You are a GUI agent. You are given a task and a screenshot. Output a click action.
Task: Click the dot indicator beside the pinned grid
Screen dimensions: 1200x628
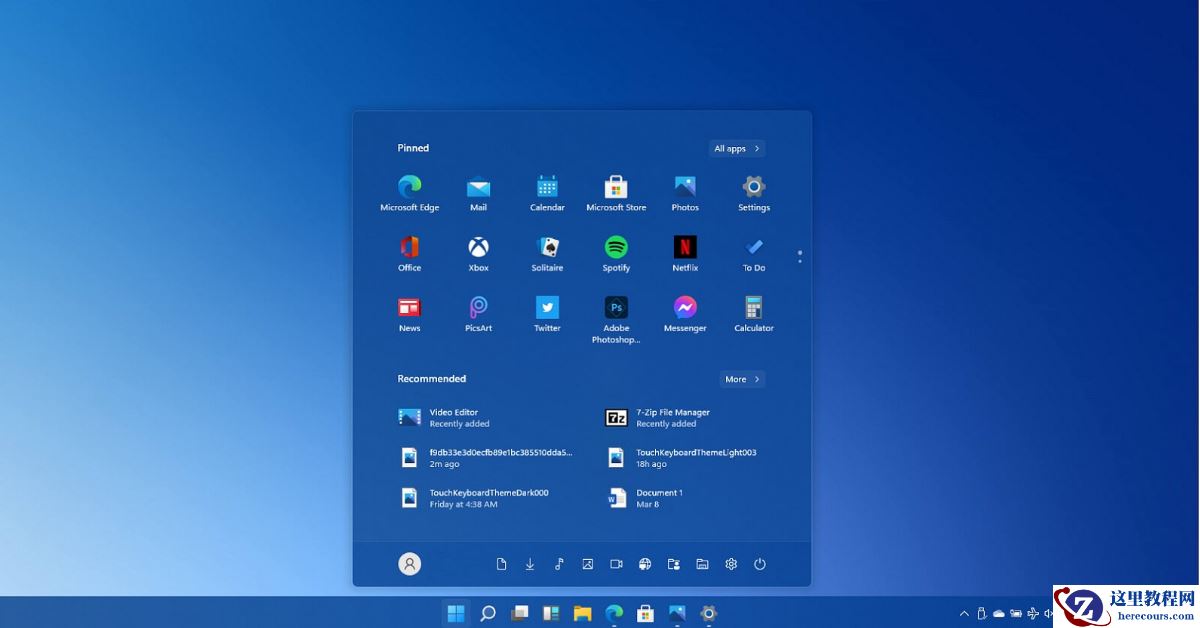click(799, 256)
